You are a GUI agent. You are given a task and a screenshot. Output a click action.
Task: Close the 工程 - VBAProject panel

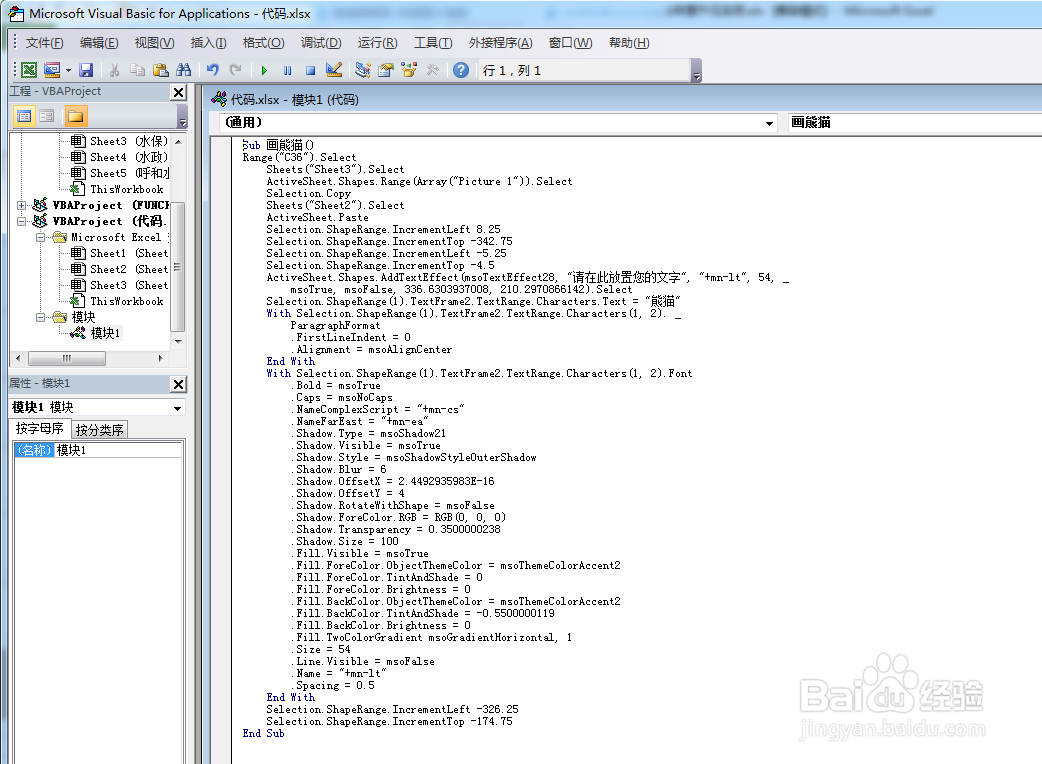(x=179, y=92)
